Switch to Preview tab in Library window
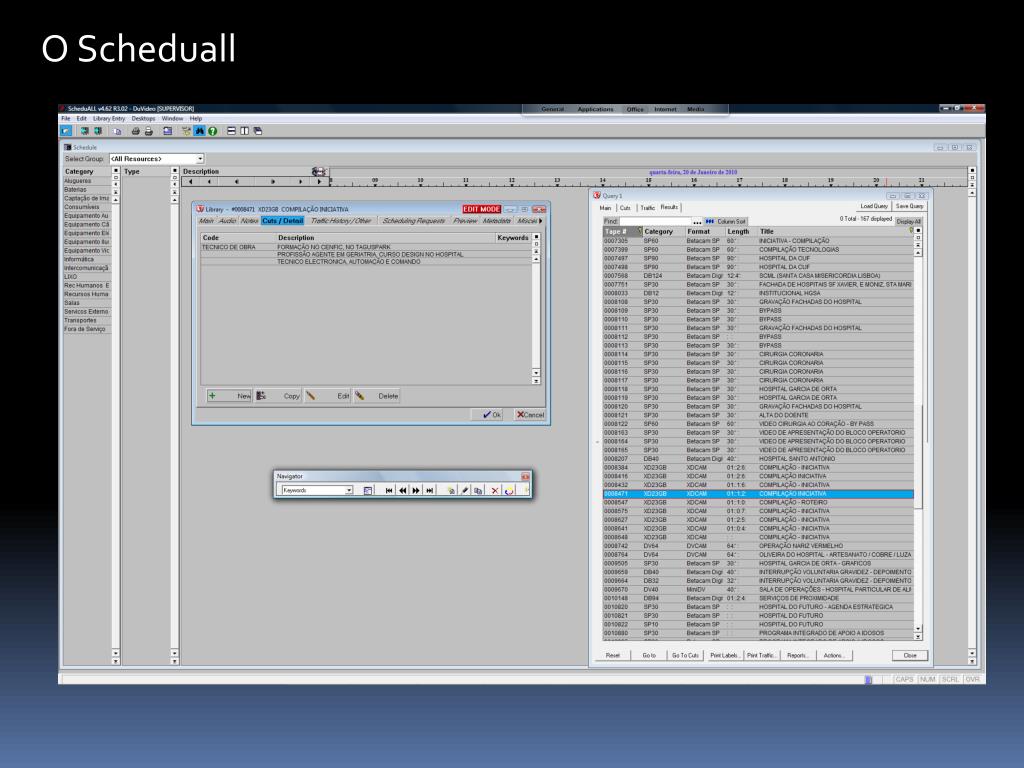 pos(465,221)
